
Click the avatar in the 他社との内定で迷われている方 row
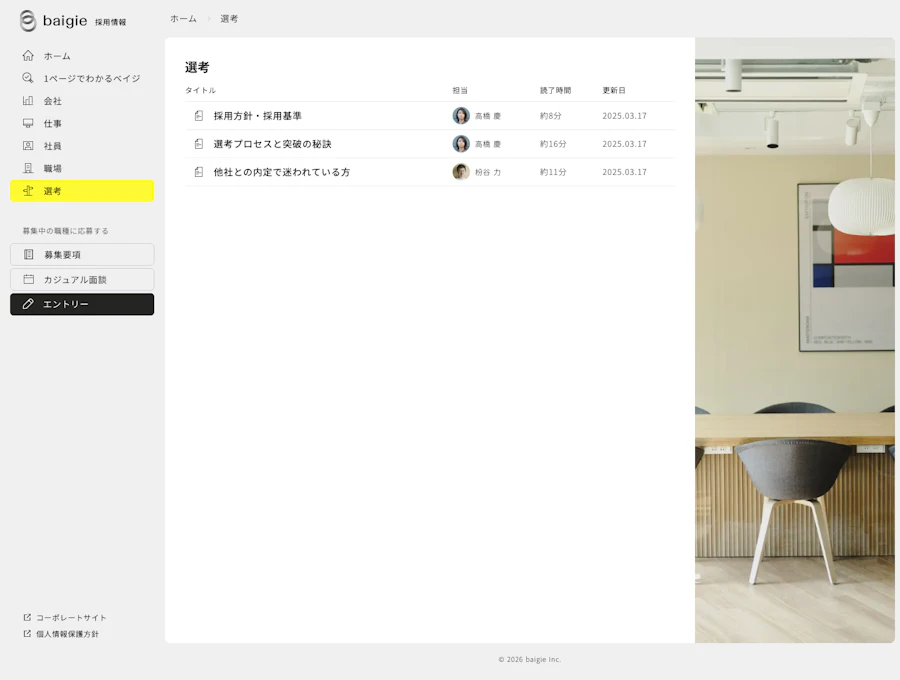[x=461, y=172]
